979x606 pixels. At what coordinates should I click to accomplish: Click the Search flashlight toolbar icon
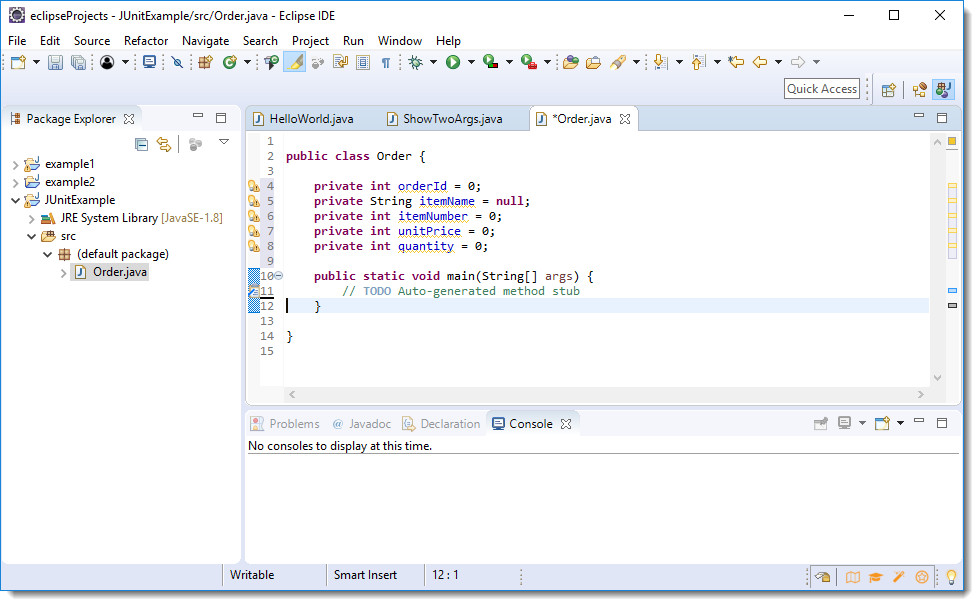pos(618,62)
